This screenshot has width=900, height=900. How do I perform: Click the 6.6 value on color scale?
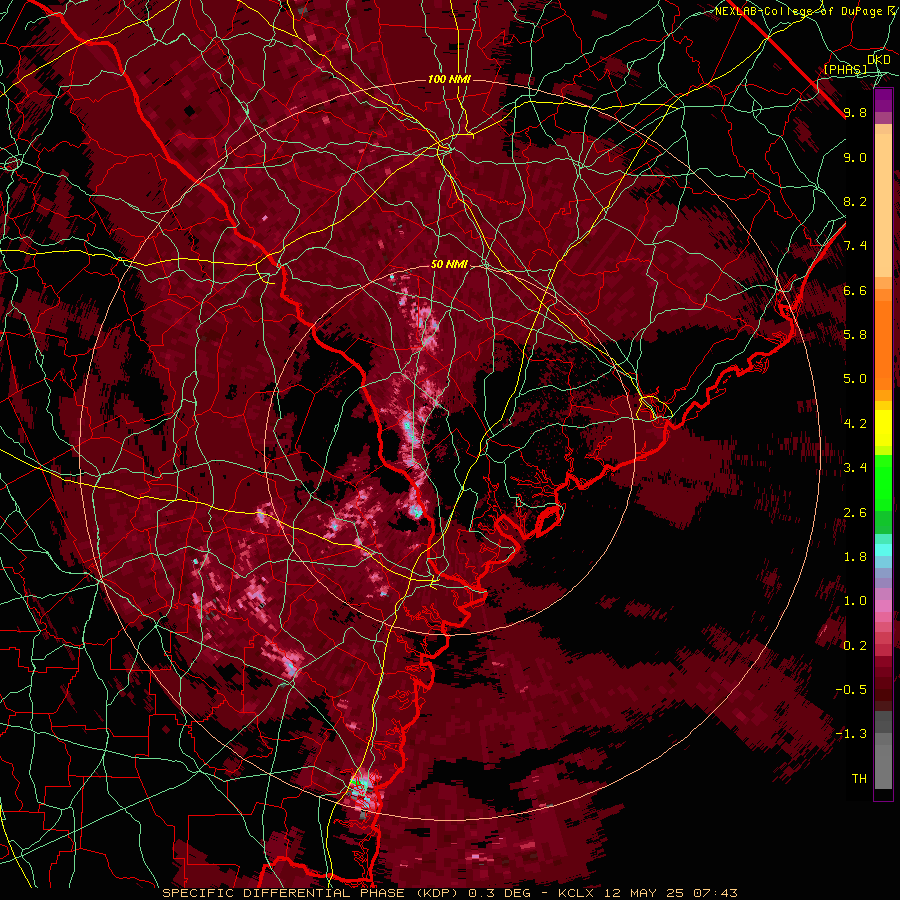[855, 290]
